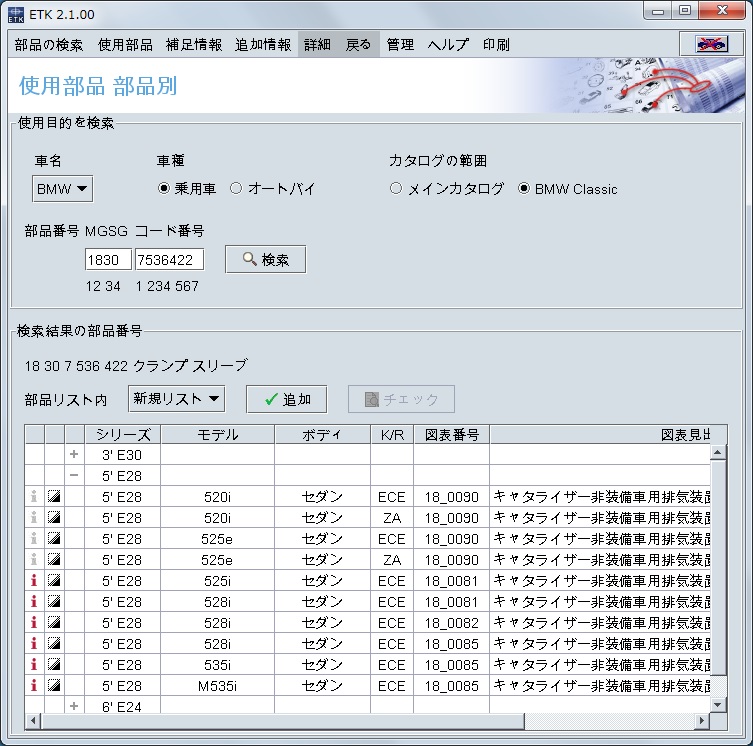Open diagram icon for 528i 18_0081 row
Viewport: 753px width, 746px height.
54,601
